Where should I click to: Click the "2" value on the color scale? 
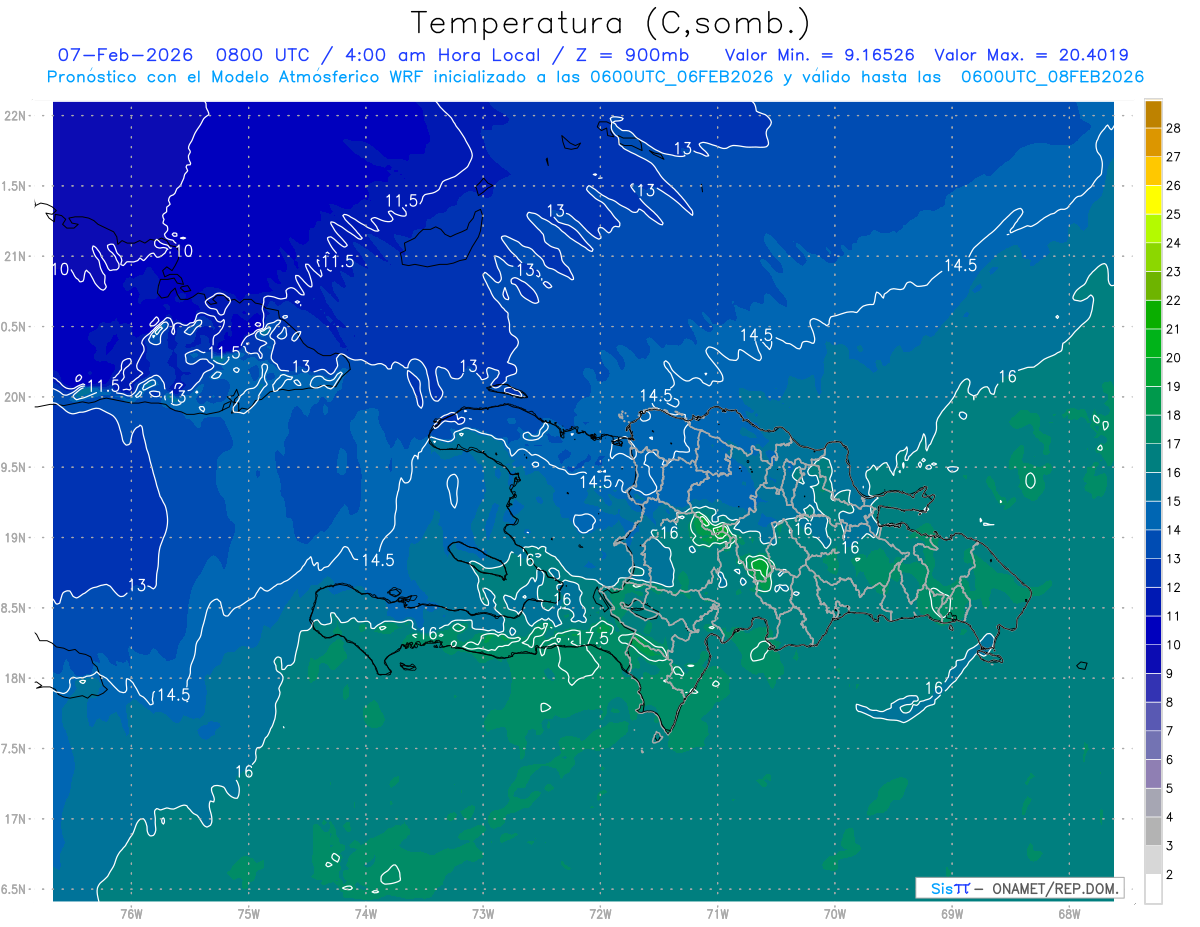coord(1170,875)
